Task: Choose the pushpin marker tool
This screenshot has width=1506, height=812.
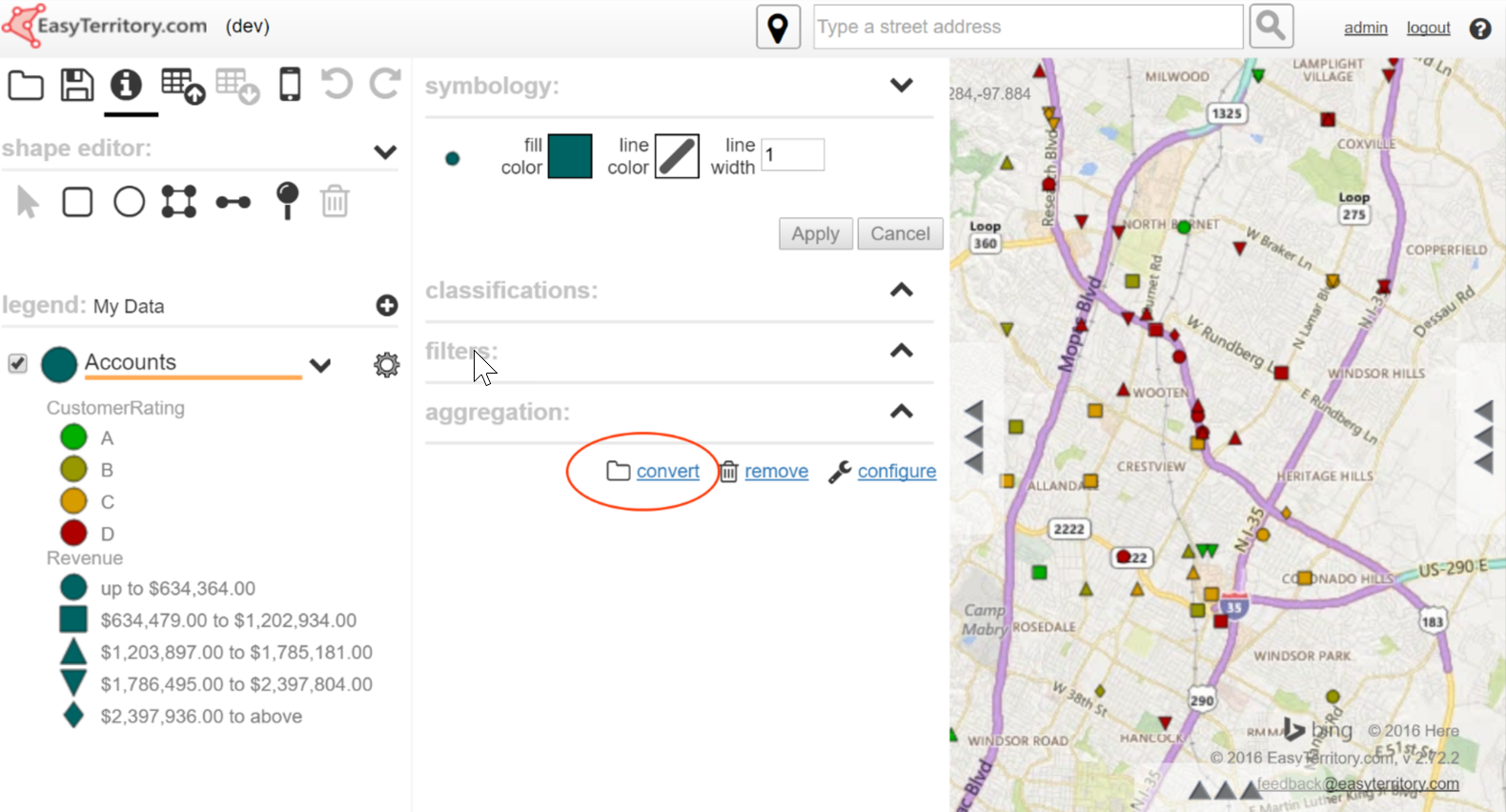Action: coord(287,201)
